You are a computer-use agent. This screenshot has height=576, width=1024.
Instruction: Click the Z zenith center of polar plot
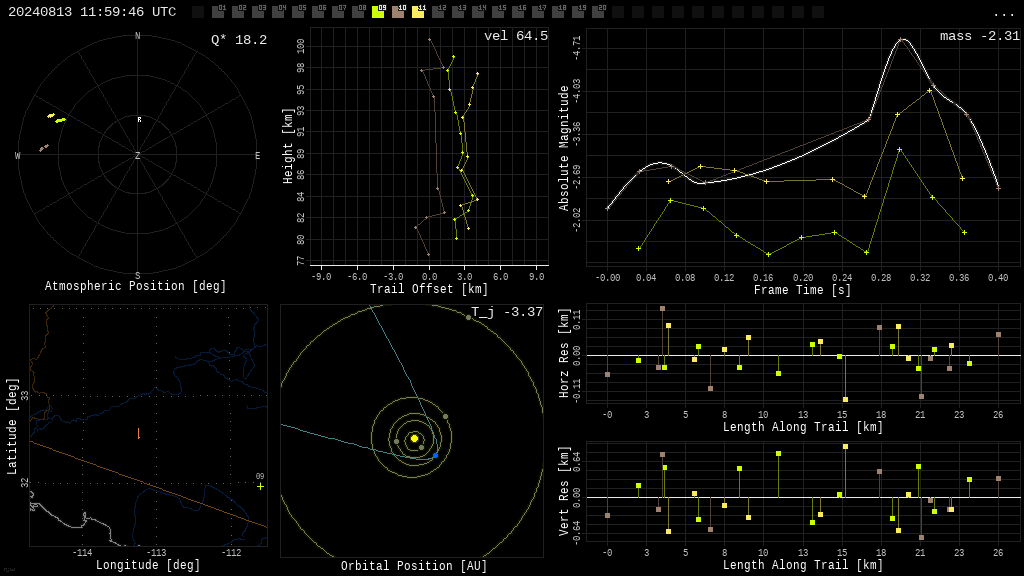pyautogui.click(x=137, y=155)
